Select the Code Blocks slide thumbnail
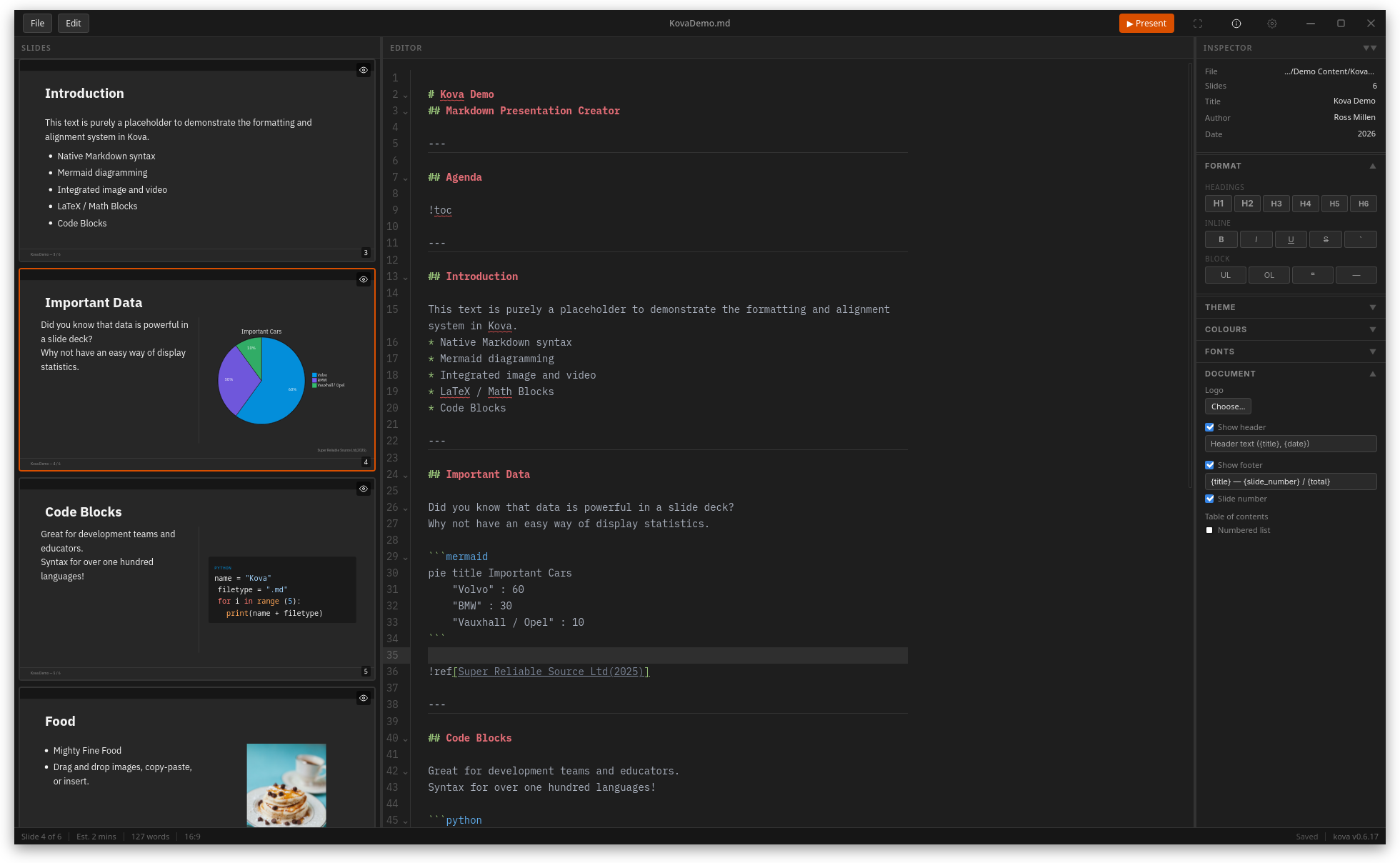This screenshot has height=863, width=1400. click(x=197, y=579)
